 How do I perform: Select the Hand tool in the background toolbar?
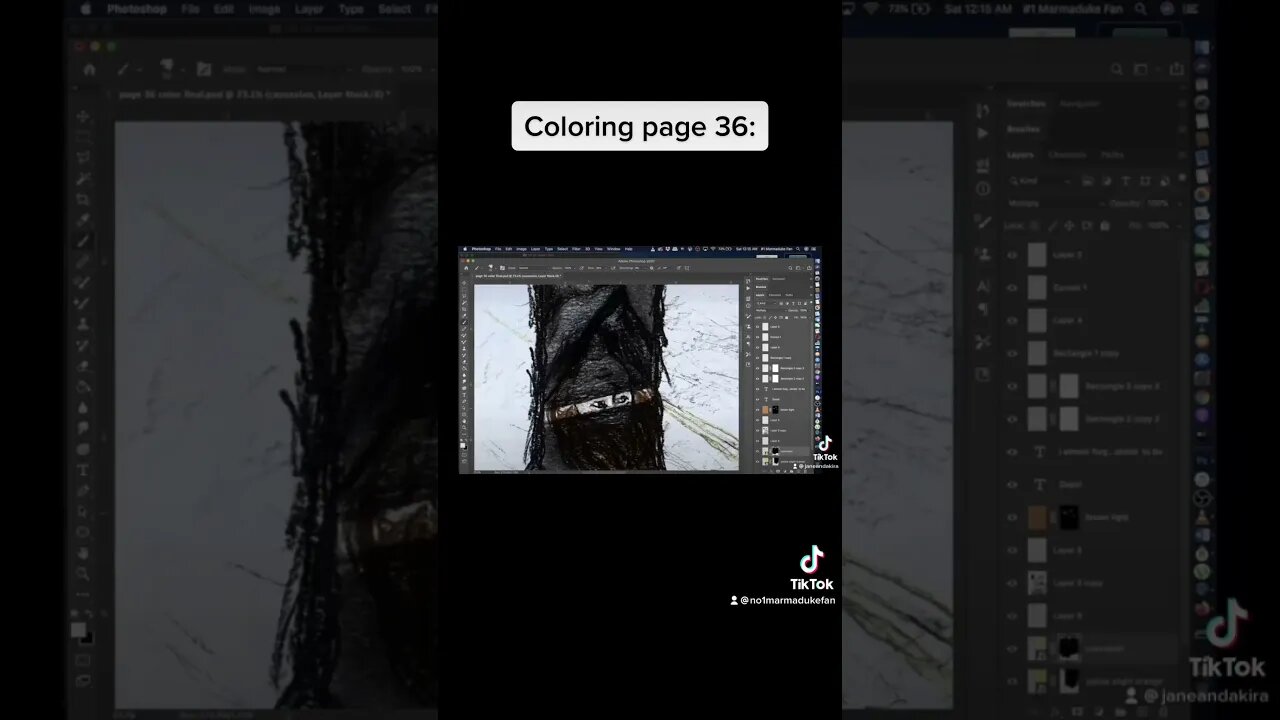coord(84,553)
